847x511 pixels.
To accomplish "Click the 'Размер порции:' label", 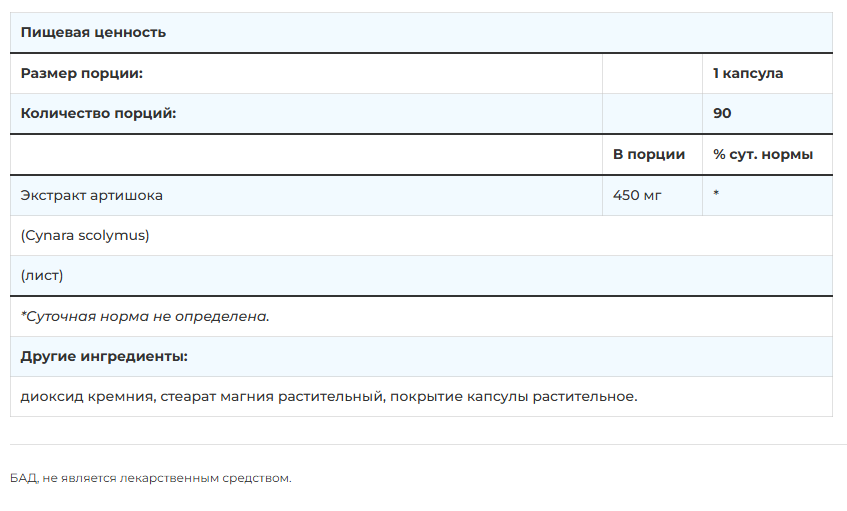I will pyautogui.click(x=82, y=73).
